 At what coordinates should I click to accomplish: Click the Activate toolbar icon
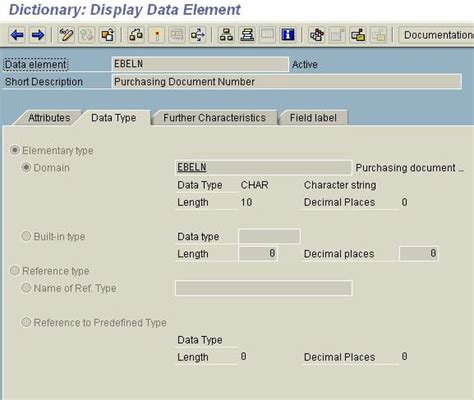point(157,35)
